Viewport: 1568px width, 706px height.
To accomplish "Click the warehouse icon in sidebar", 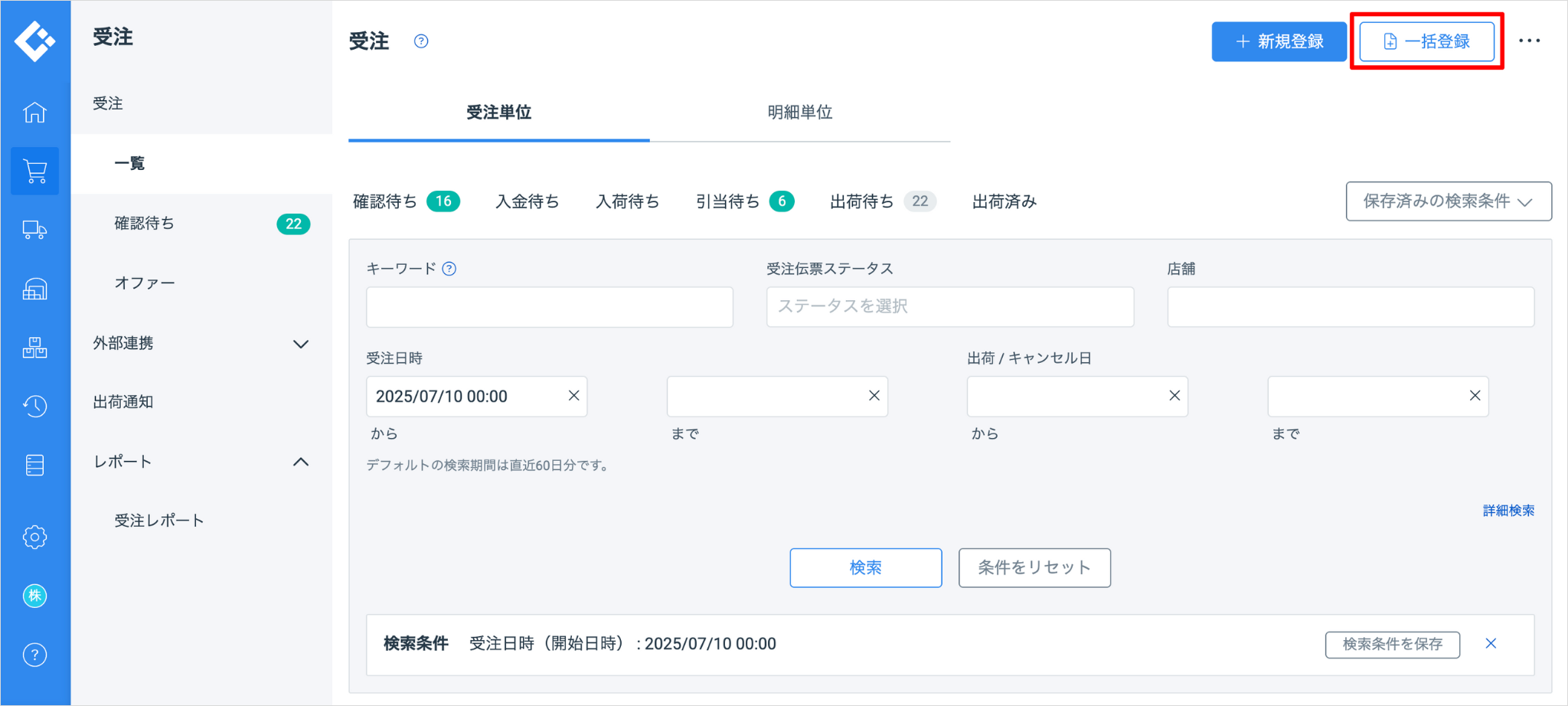I will tap(34, 289).
